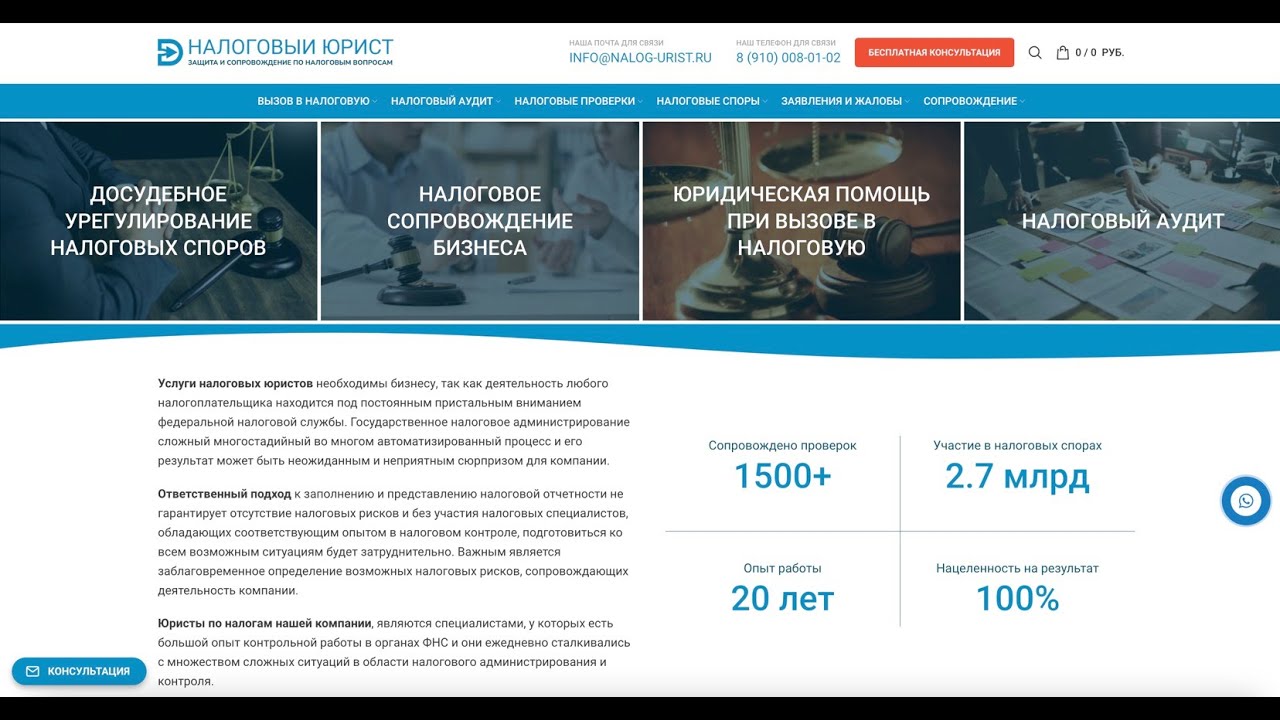Open Вызов в налоговую menu item
This screenshot has width=1280, height=720.
click(x=313, y=101)
